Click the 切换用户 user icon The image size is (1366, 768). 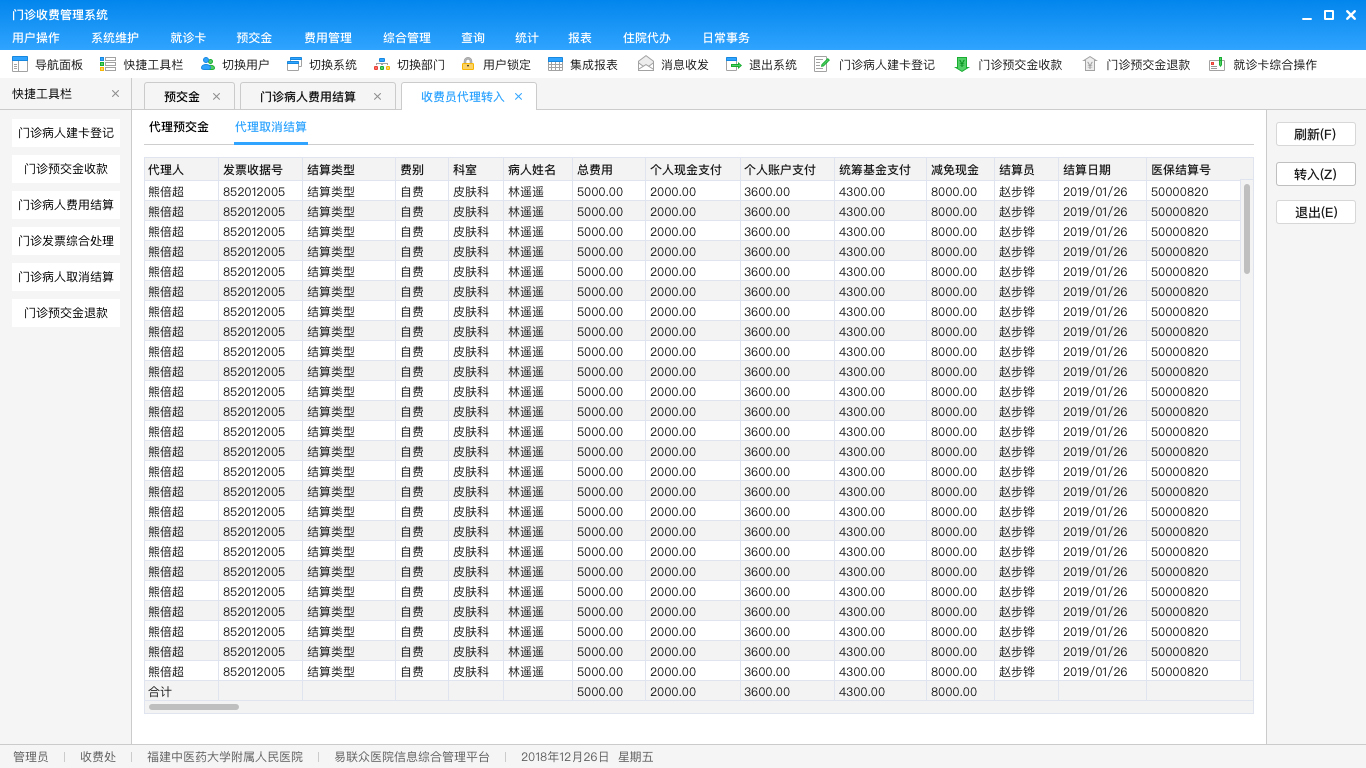point(208,64)
